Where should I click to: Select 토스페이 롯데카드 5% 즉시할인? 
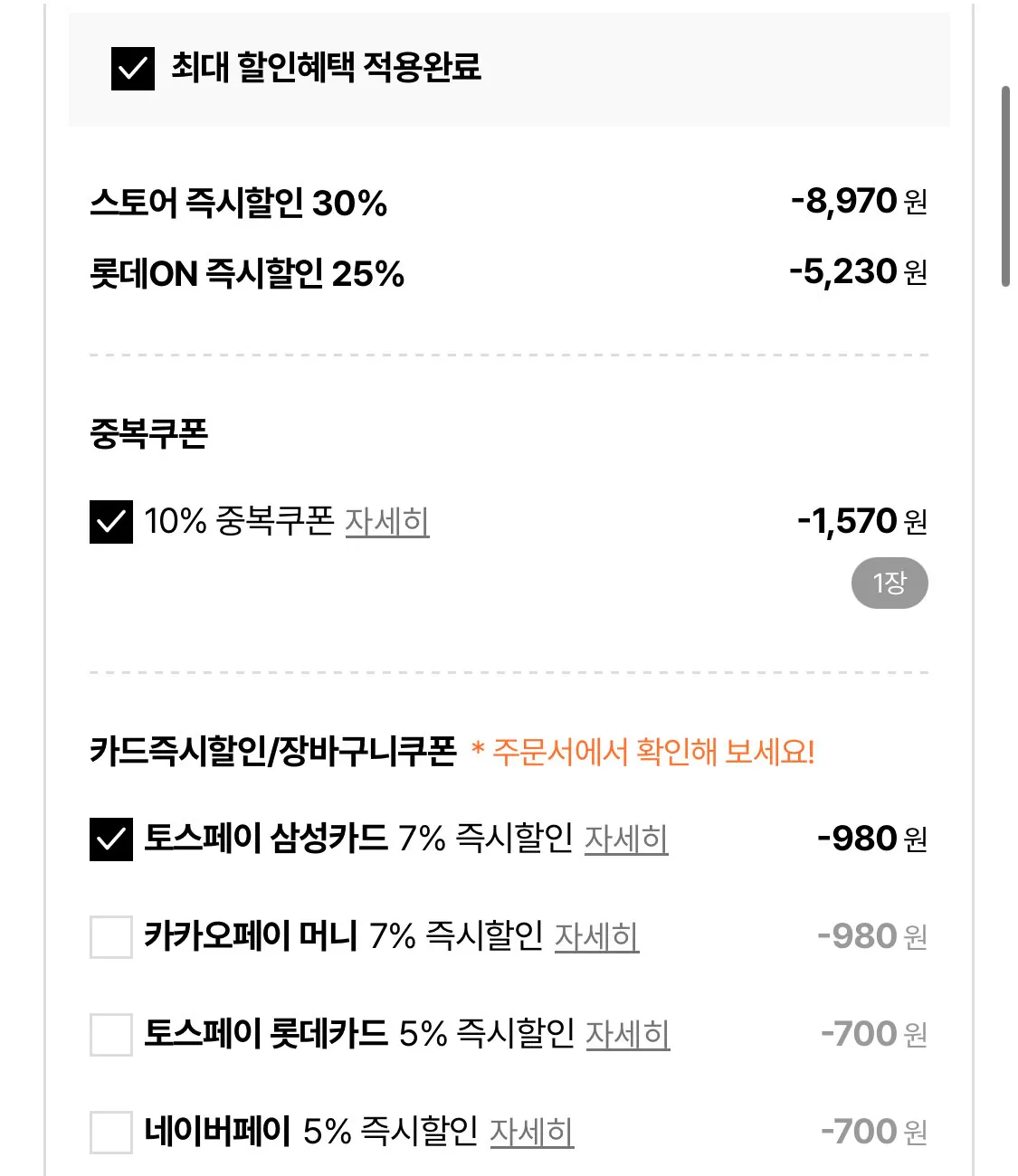110,1034
